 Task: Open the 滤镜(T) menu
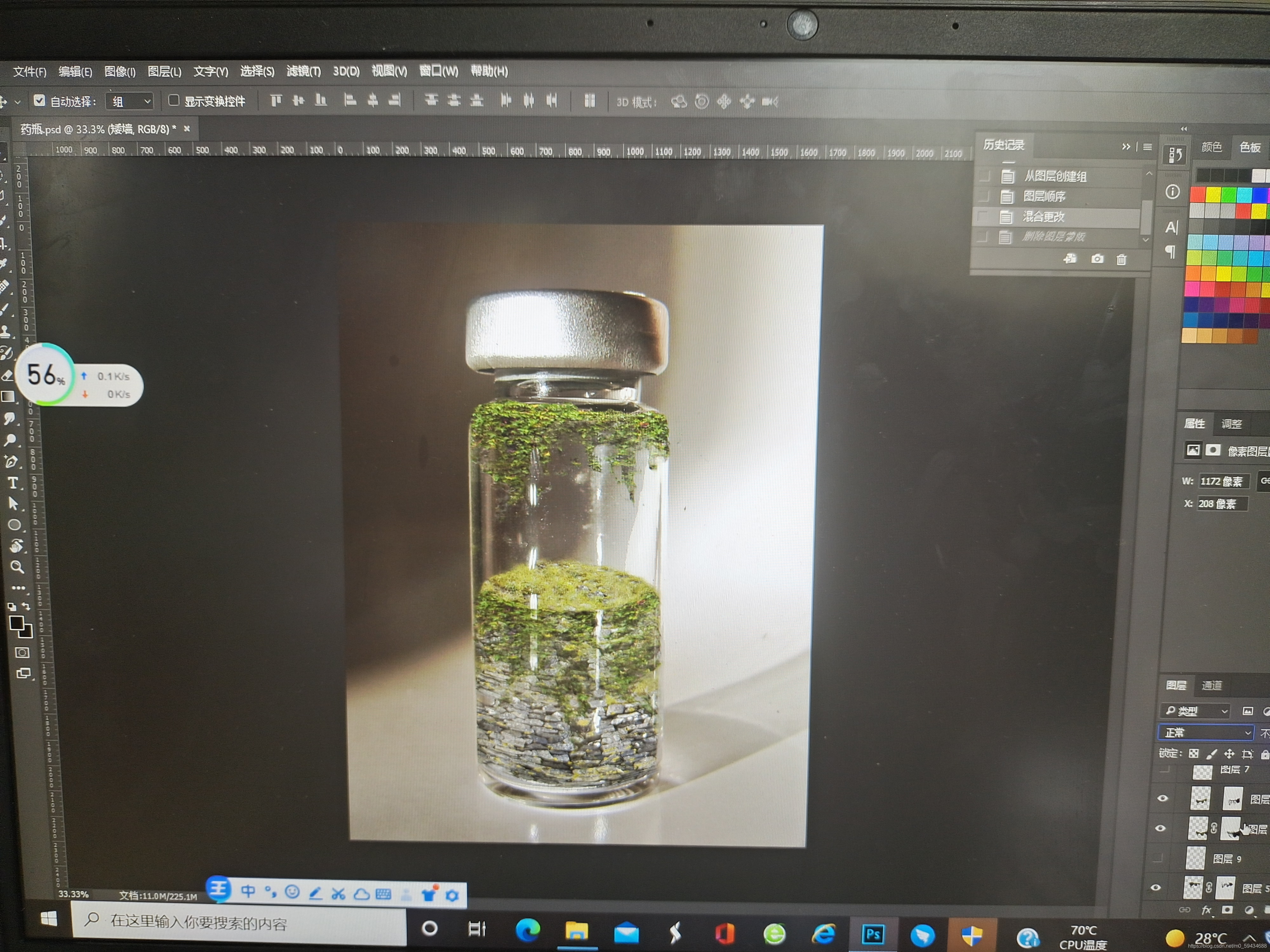(303, 71)
